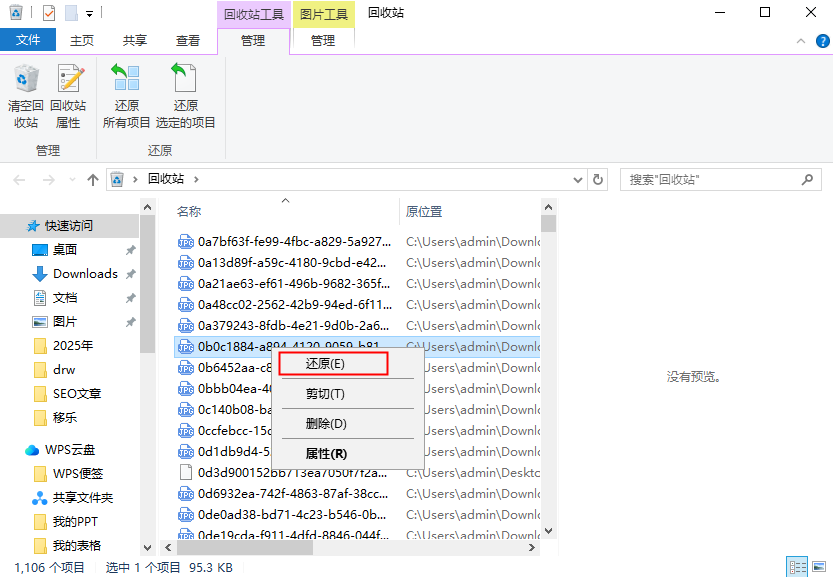Image resolution: width=833 pixels, height=577 pixels.
Task: Click the refresh button beside address bar
Action: click(598, 179)
